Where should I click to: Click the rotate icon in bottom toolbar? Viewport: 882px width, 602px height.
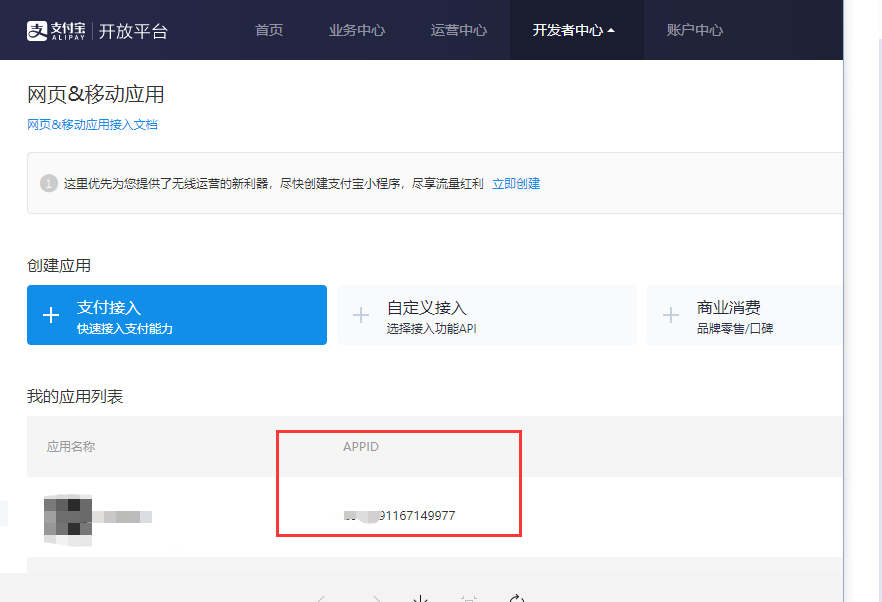(x=517, y=598)
